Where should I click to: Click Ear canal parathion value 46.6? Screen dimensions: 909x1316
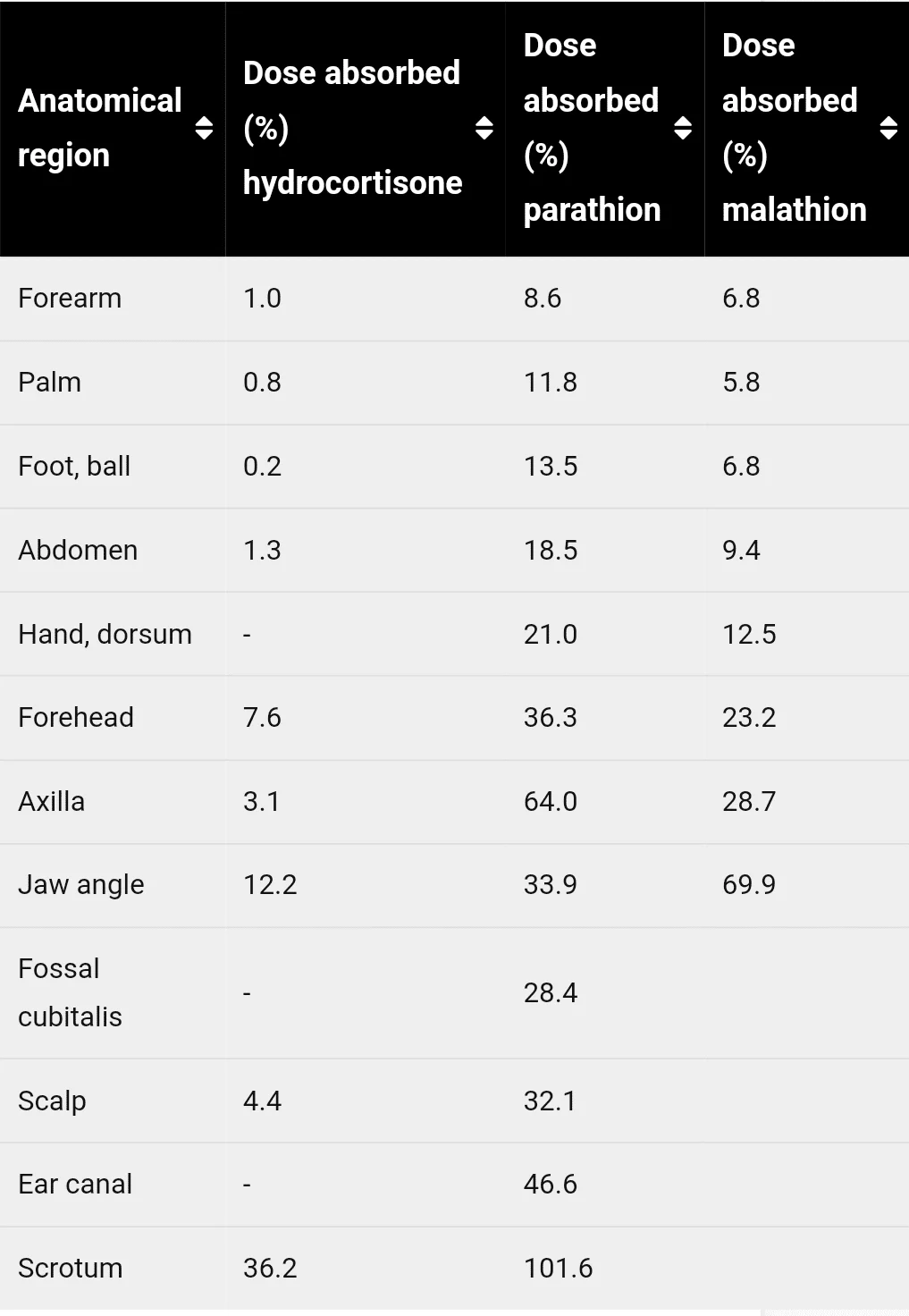click(551, 1184)
